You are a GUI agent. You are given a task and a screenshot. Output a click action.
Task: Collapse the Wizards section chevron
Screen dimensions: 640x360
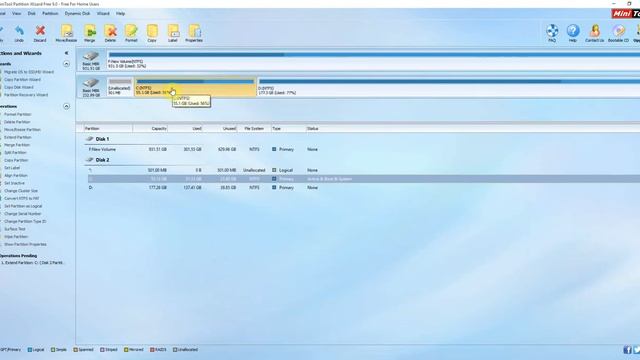click(67, 64)
